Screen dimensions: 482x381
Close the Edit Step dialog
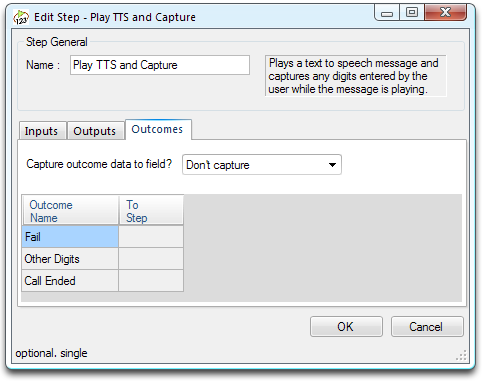tap(445, 13)
